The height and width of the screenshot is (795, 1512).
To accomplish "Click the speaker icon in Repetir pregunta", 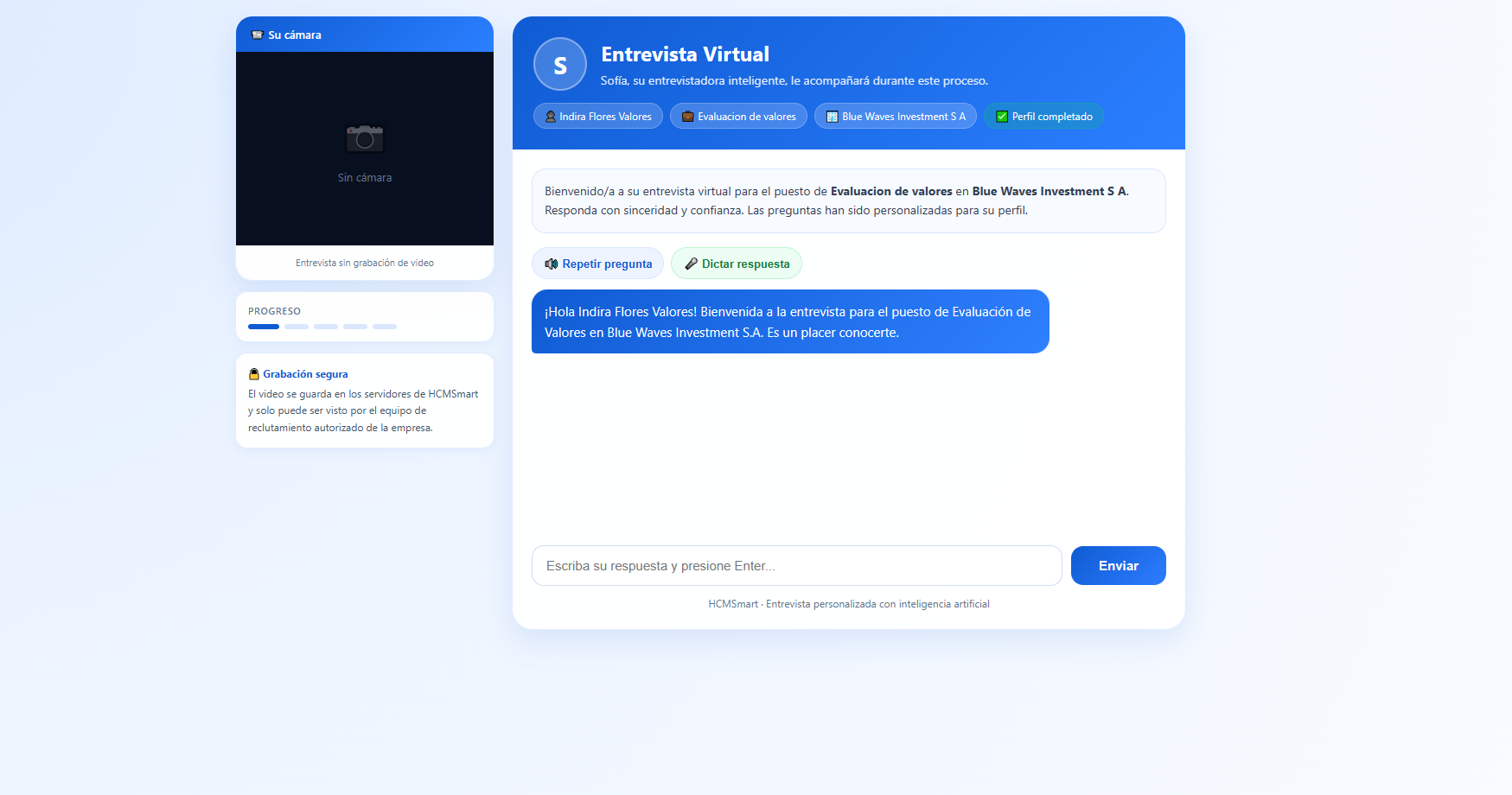I will (552, 264).
